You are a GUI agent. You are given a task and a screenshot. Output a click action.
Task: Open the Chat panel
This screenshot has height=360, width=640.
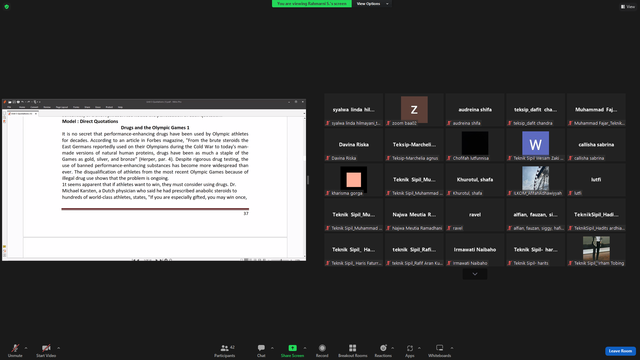(x=261, y=350)
